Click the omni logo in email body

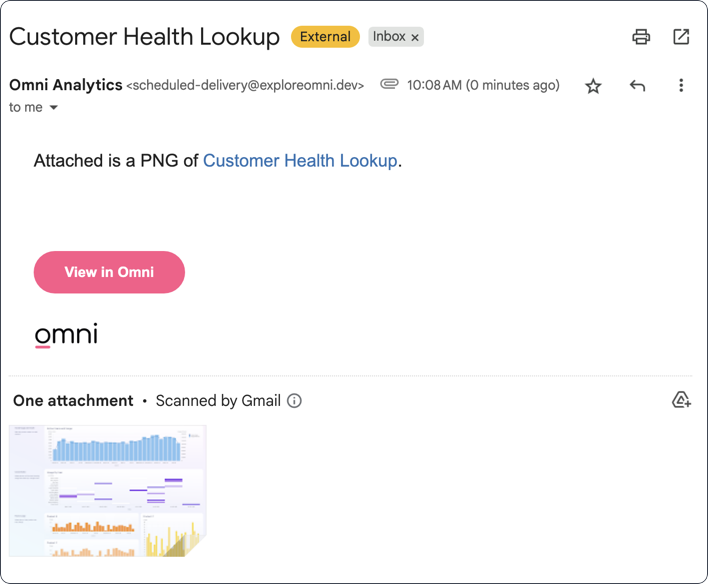coord(66,334)
